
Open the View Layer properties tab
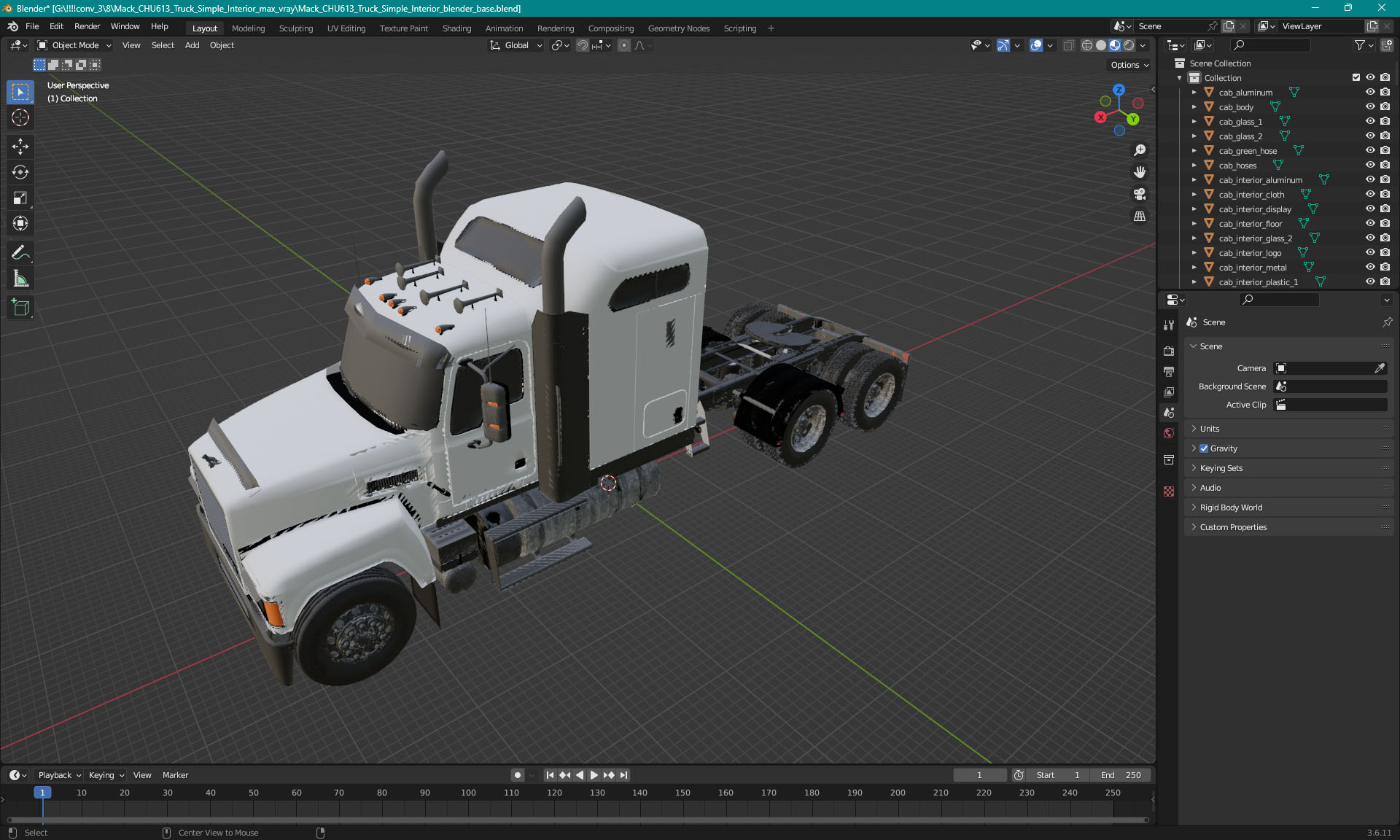coord(1169,392)
